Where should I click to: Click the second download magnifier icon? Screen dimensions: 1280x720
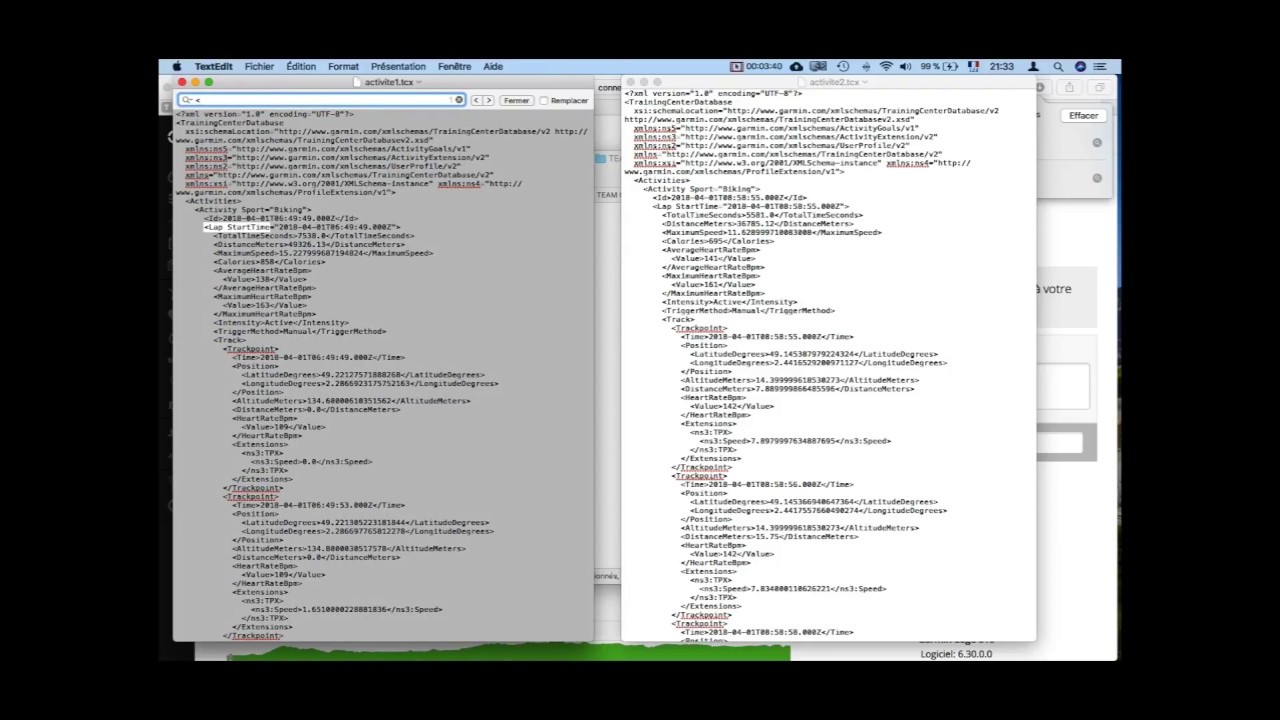coord(1097,178)
